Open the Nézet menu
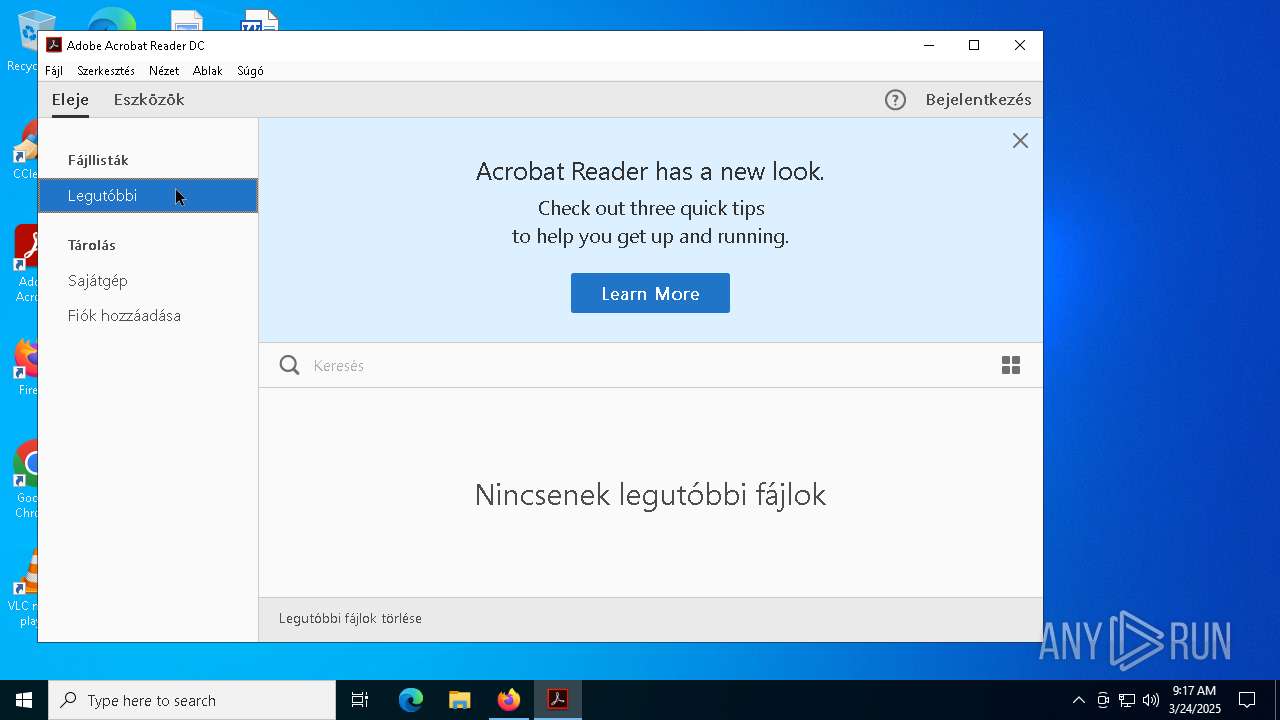The width and height of the screenshot is (1280, 720). point(164,71)
